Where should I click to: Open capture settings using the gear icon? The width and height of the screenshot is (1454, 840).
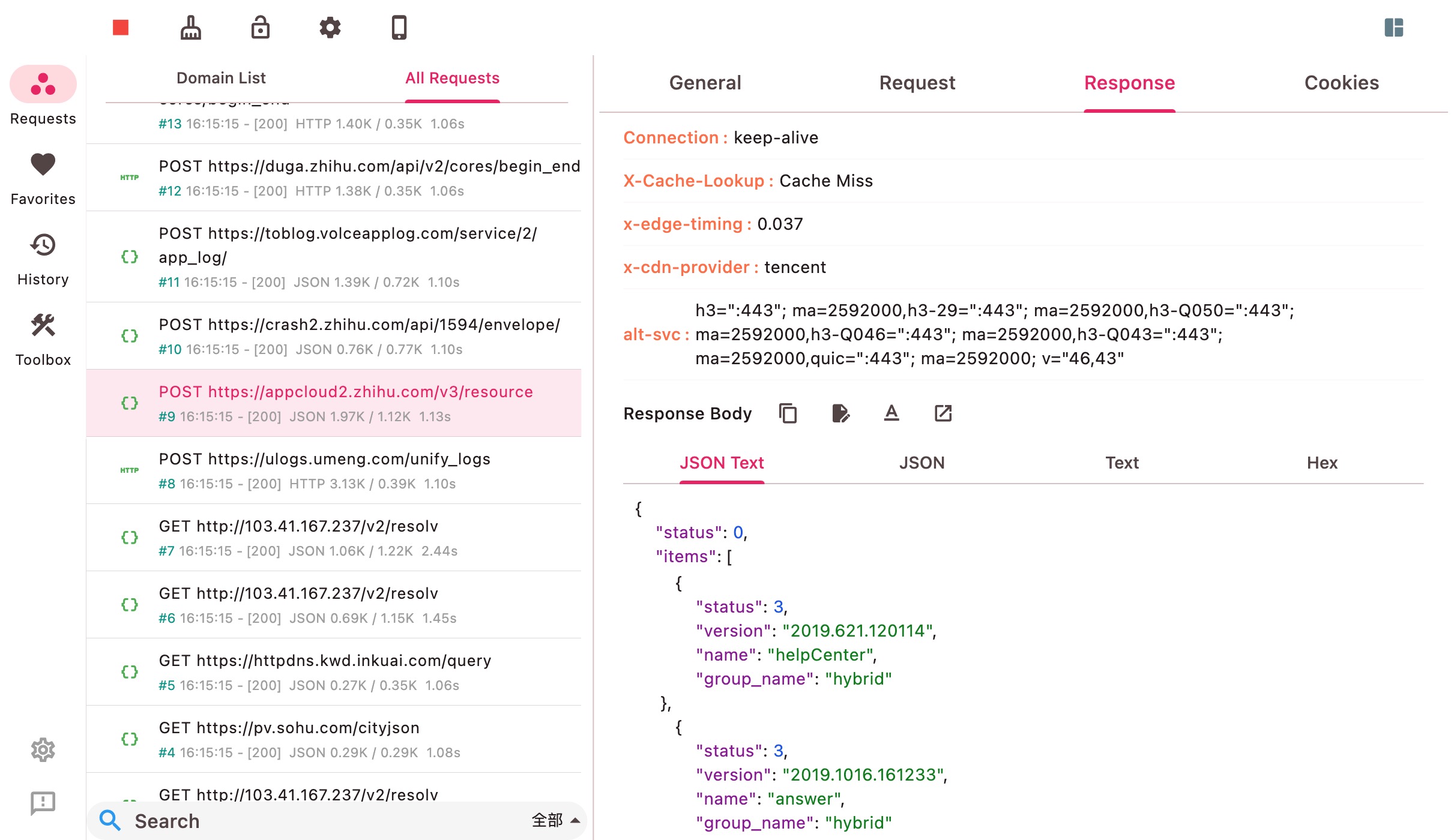point(330,27)
